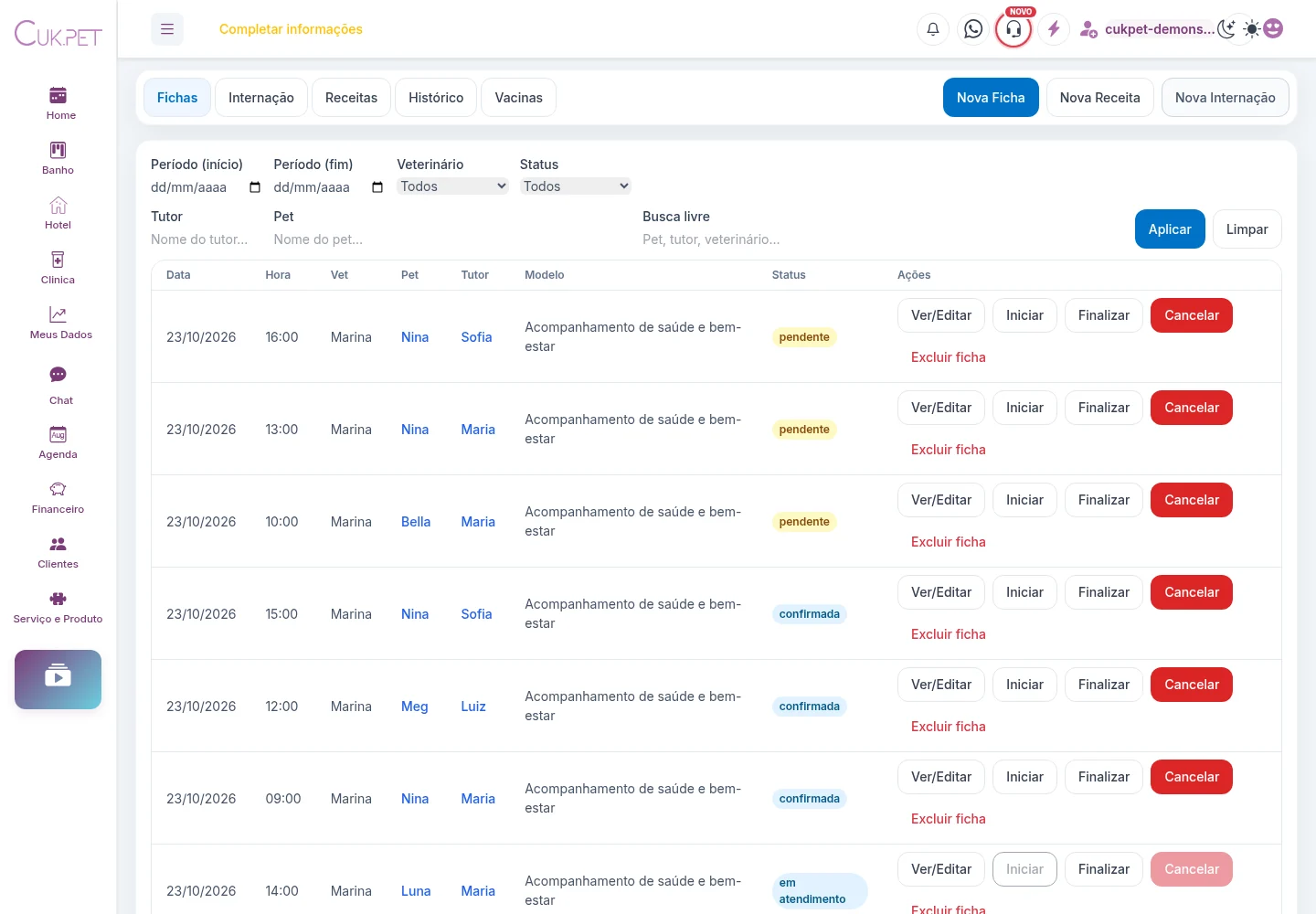Open the Home sidebar icon

pos(58,95)
